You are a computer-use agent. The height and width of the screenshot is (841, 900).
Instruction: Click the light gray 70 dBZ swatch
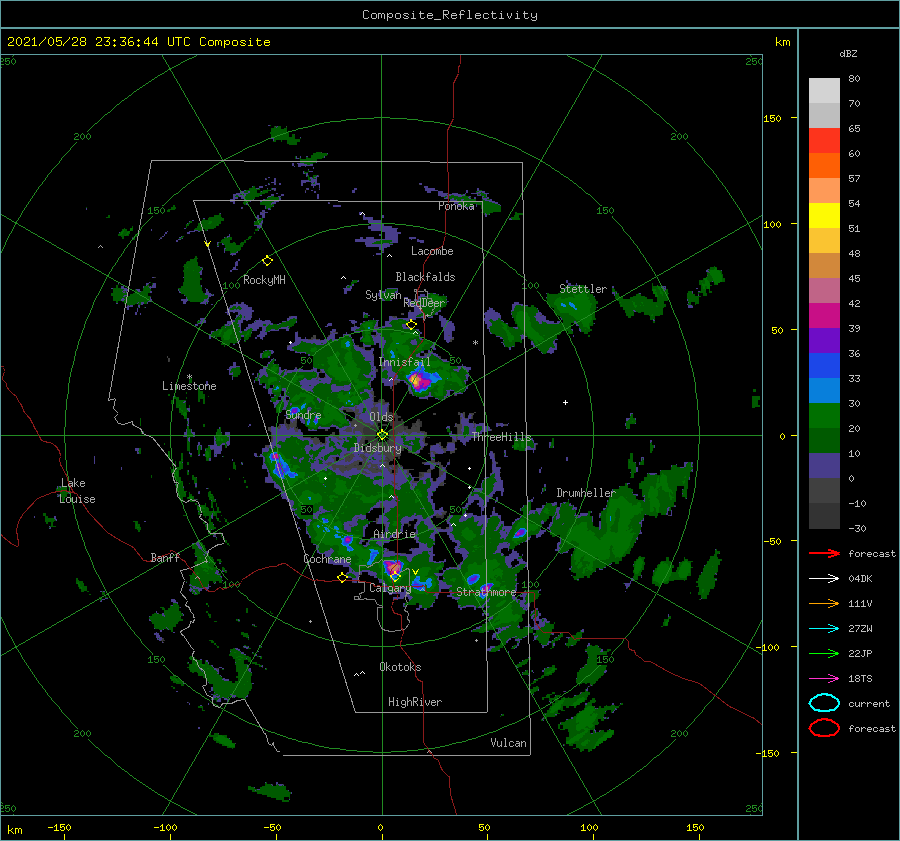824,91
